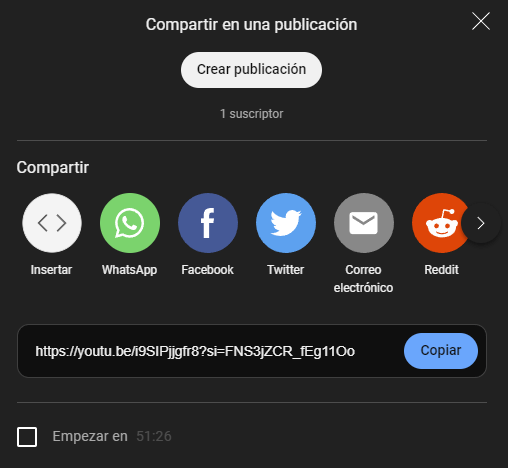Click the Twitter text label

pos(286,270)
